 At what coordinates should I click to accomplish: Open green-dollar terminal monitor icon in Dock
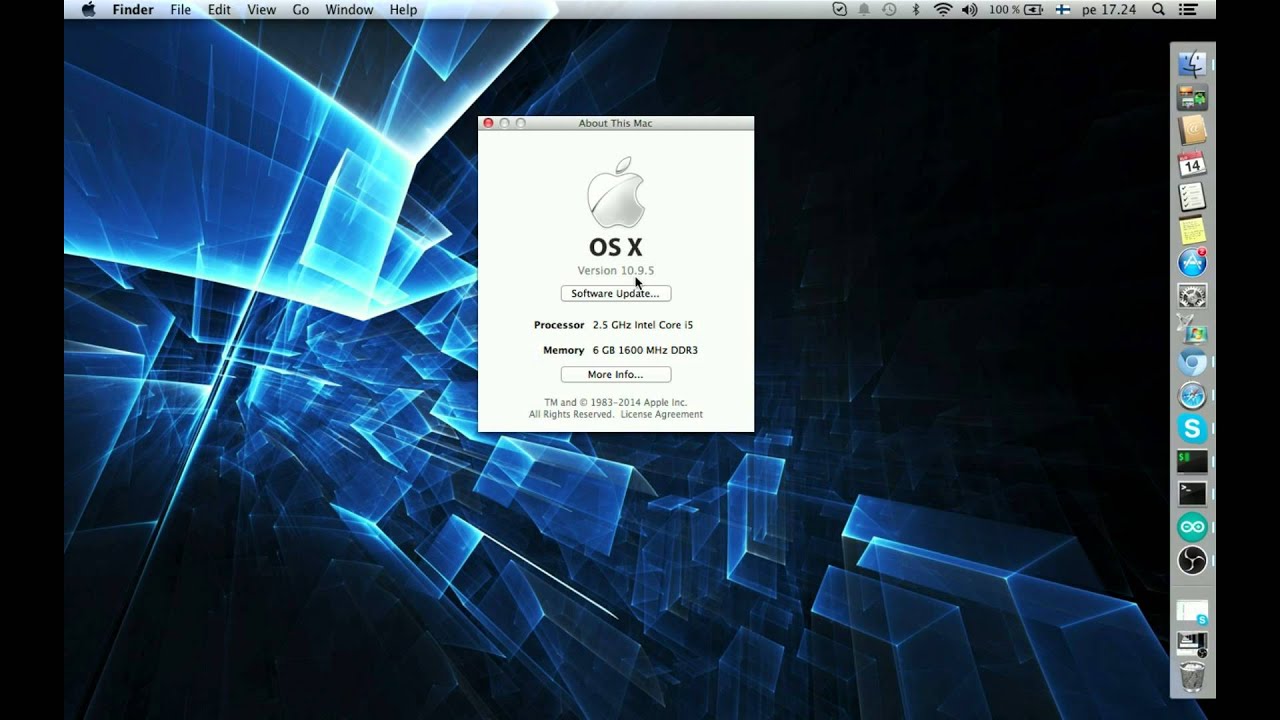[x=1192, y=461]
